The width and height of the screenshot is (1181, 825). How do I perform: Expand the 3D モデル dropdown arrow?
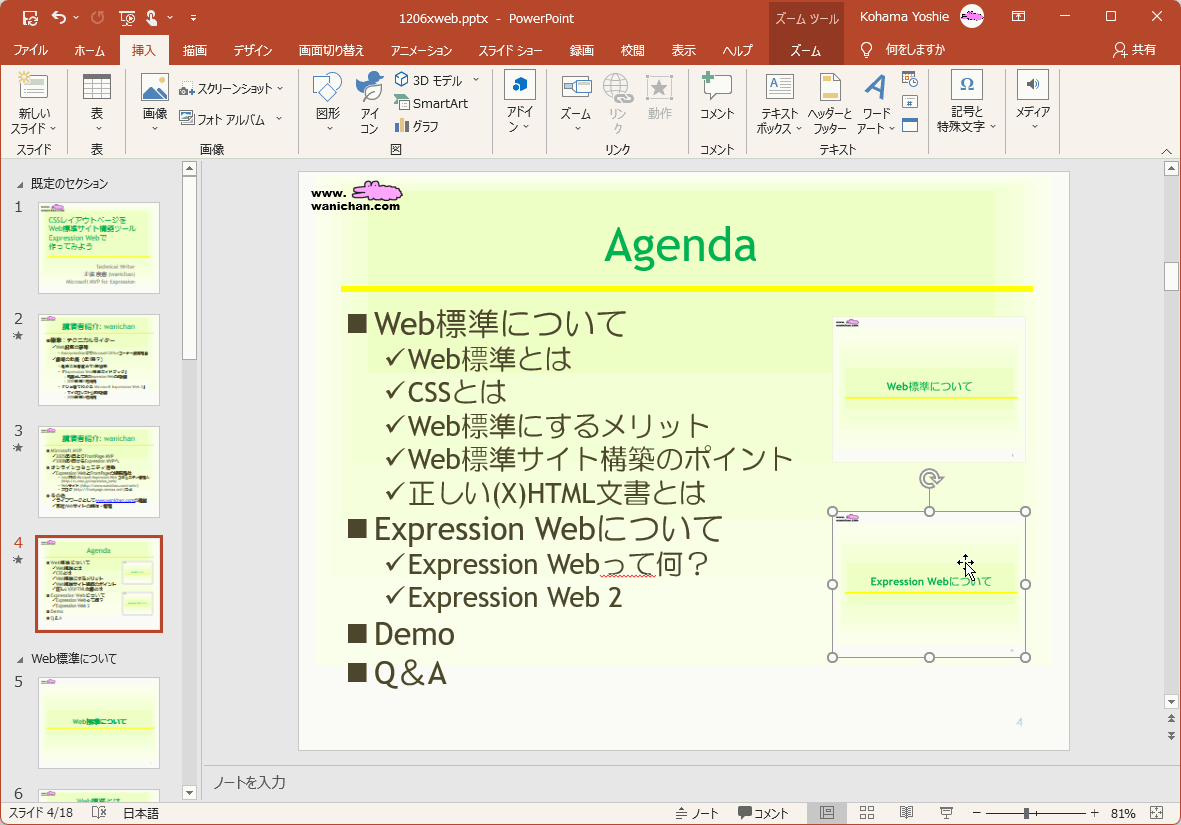tap(476, 80)
